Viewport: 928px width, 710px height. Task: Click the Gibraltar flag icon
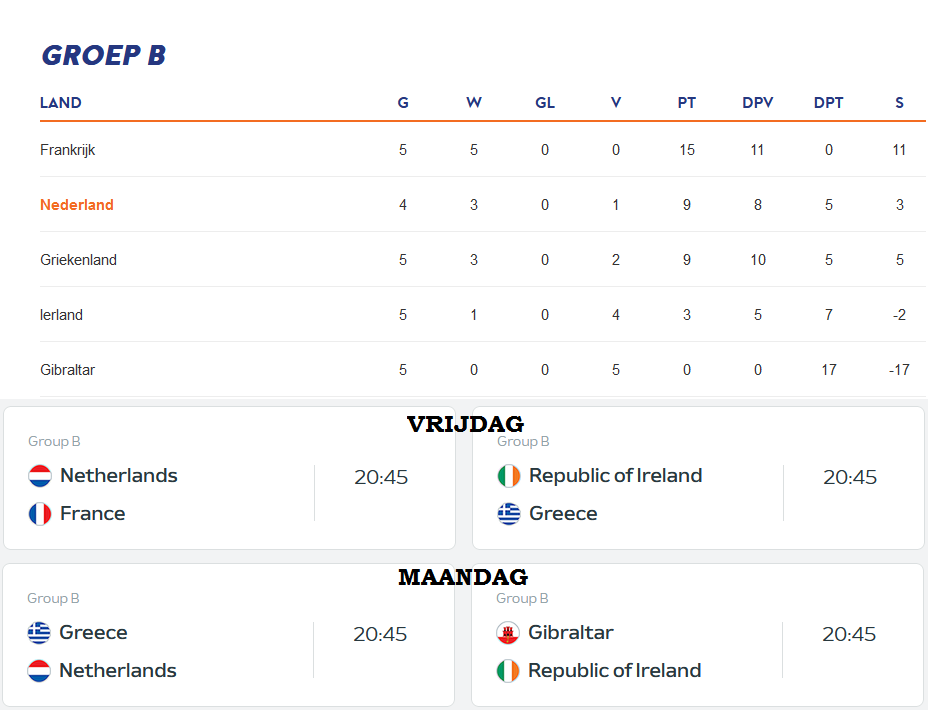(x=508, y=632)
